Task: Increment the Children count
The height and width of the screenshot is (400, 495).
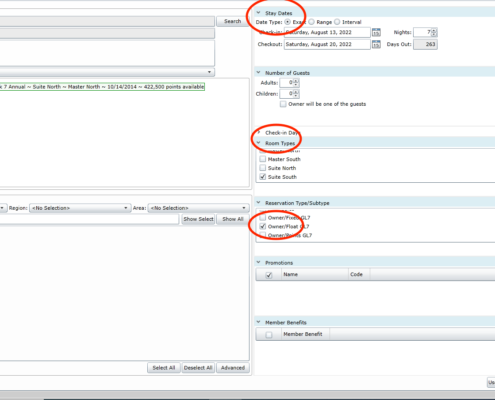Action: pos(296,92)
